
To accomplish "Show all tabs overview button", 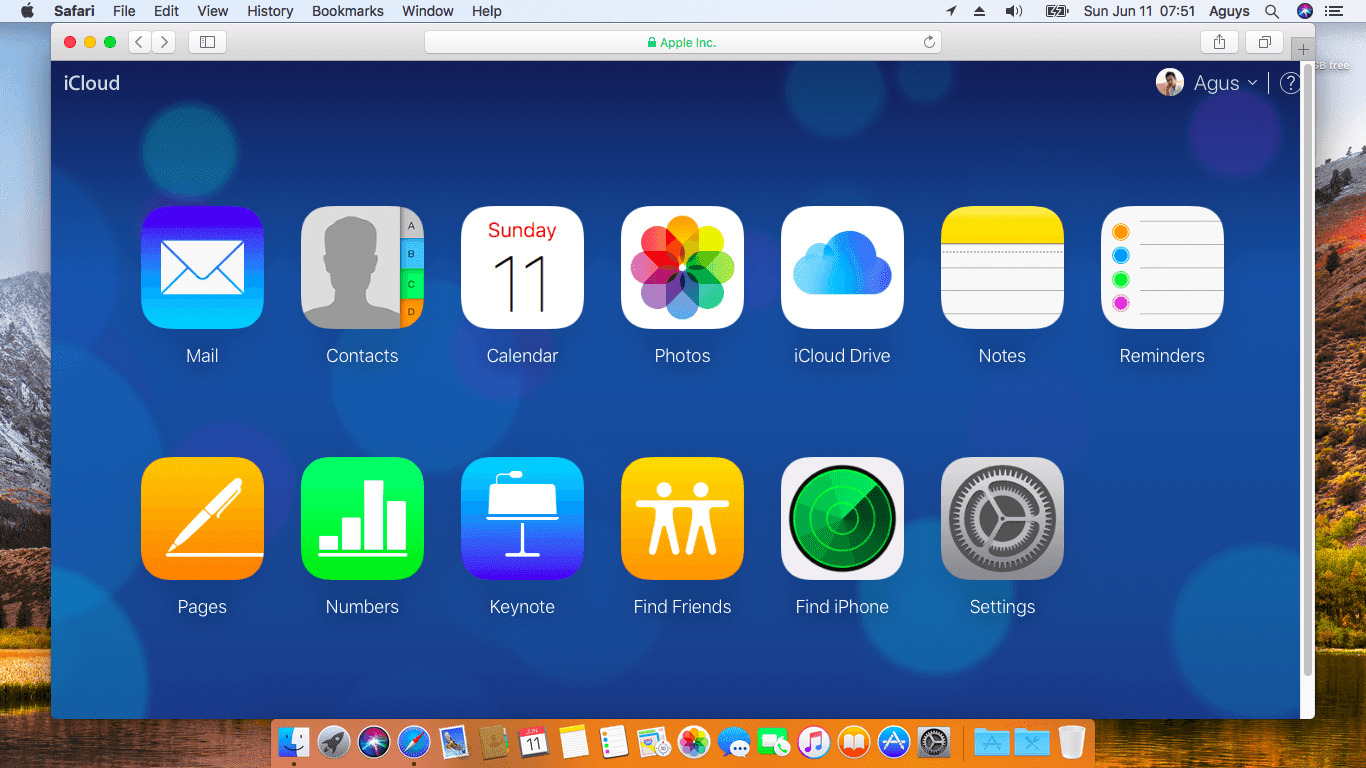I will pos(1265,42).
